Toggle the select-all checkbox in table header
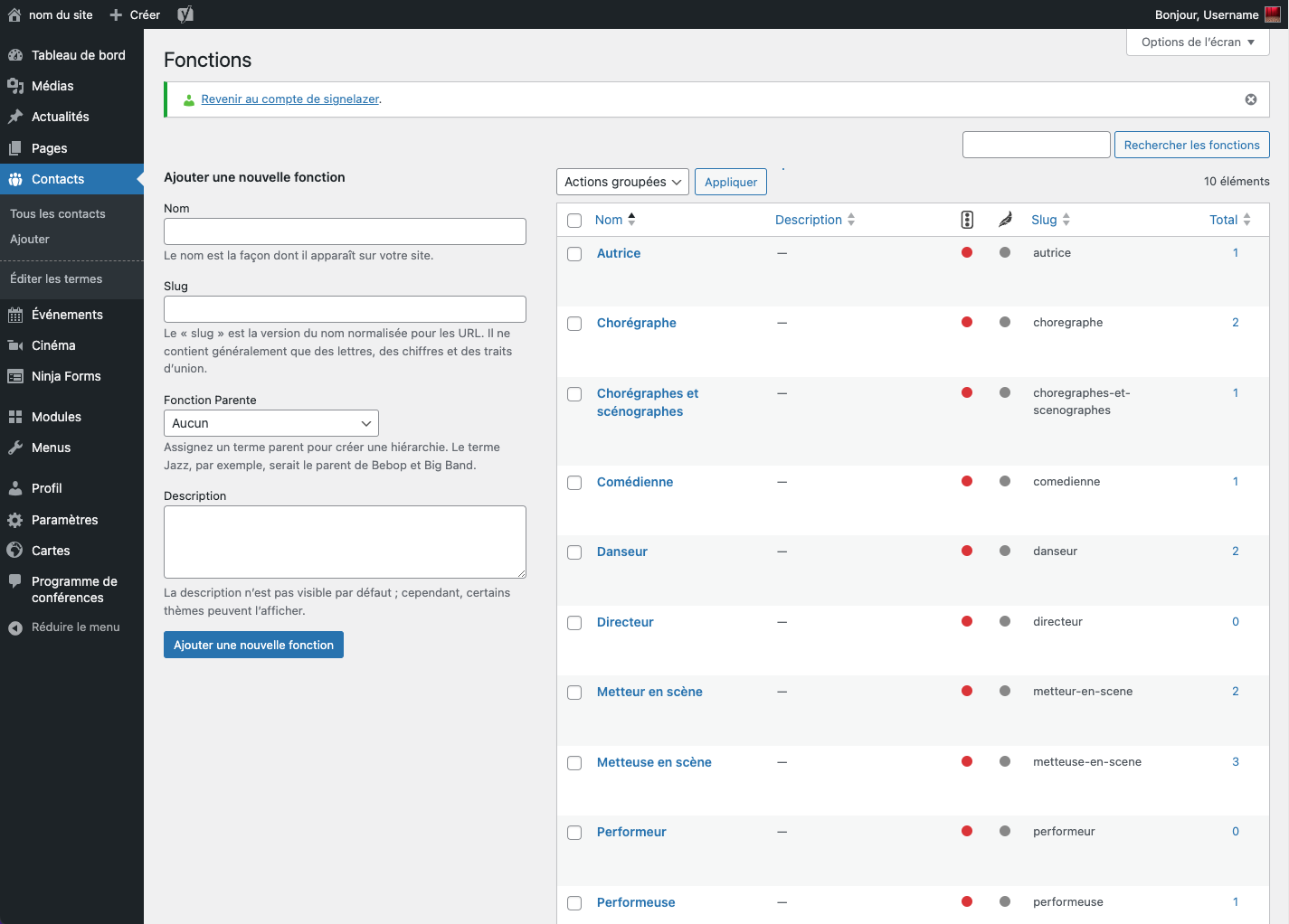The image size is (1289, 924). pos(574,221)
